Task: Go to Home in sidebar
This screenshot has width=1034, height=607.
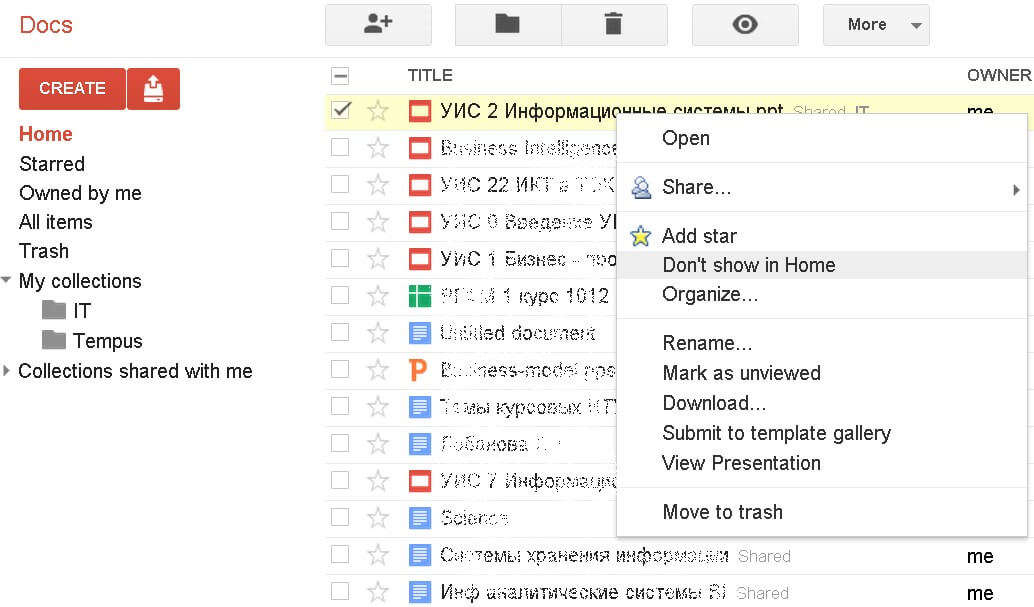Action: pyautogui.click(x=46, y=134)
